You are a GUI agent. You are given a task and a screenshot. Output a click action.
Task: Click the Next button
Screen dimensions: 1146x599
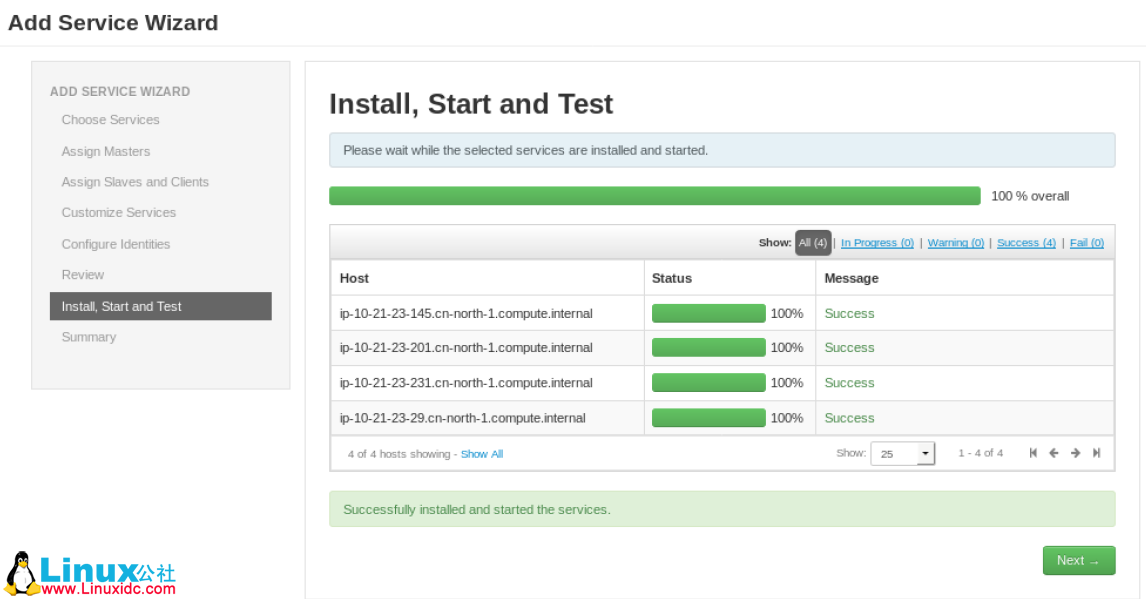coord(1078,561)
